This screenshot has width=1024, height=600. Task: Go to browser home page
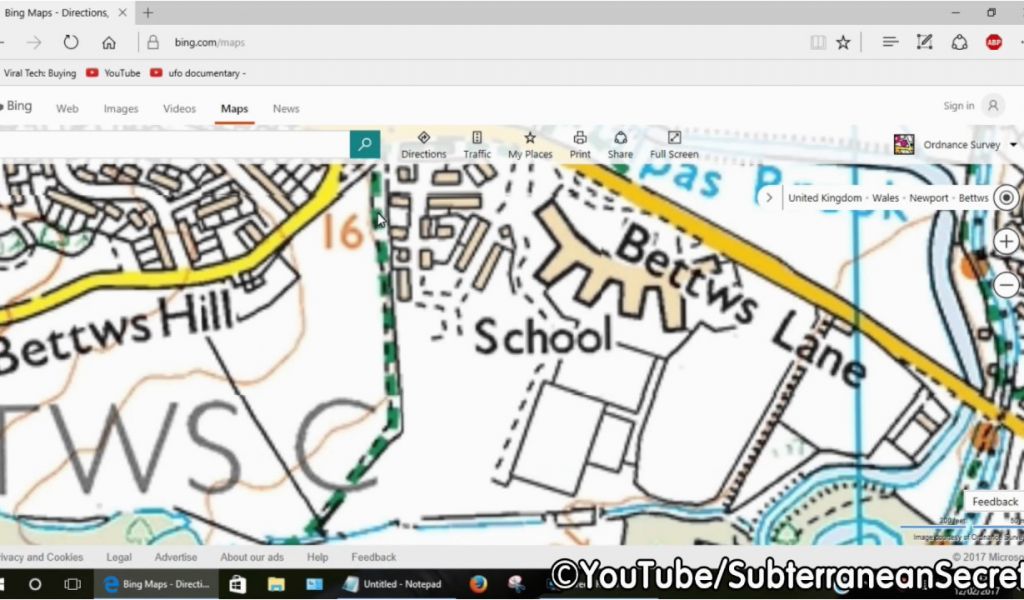[109, 42]
